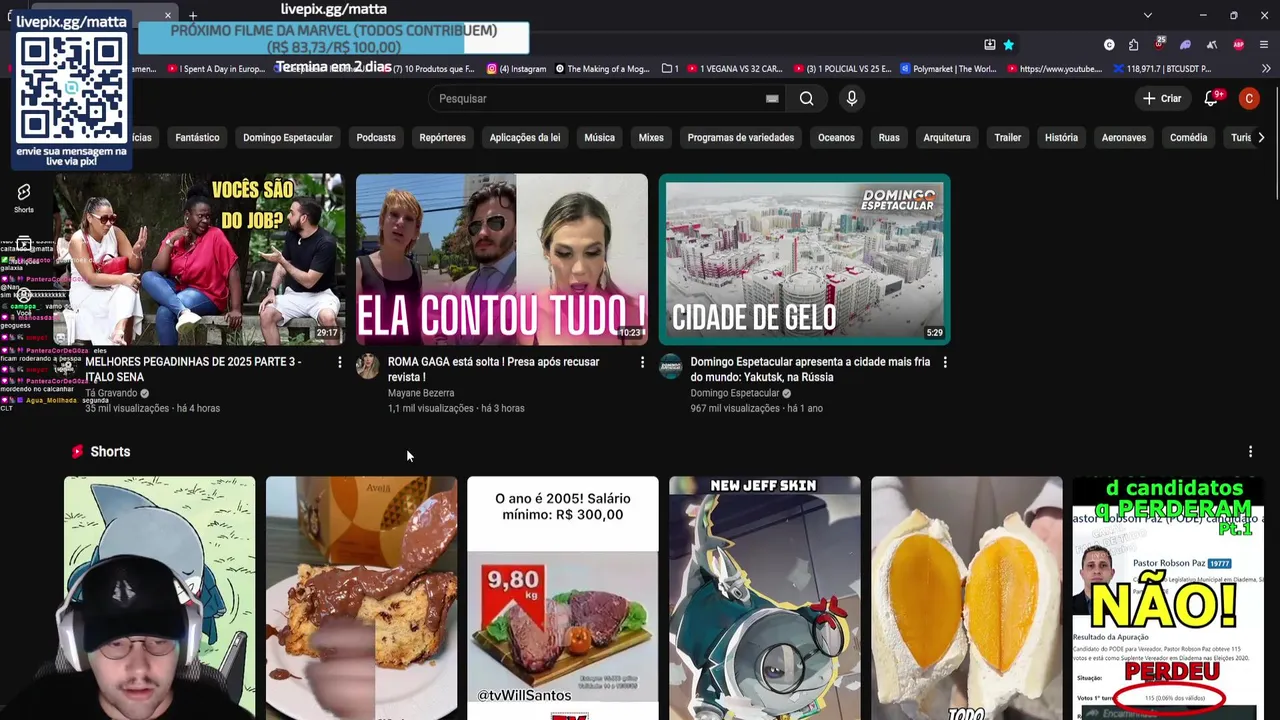This screenshot has width=1280, height=720.
Task: Select the Domingo Espetacular category chip
Action: [287, 137]
